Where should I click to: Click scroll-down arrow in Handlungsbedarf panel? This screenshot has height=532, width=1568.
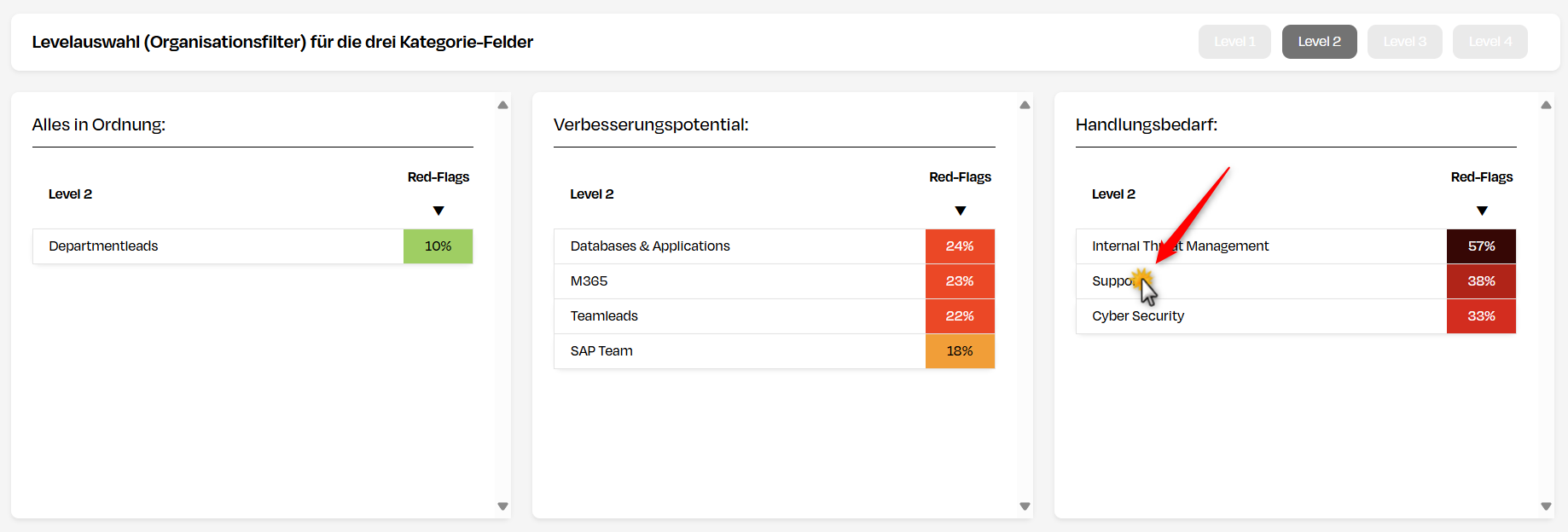pos(1546,505)
